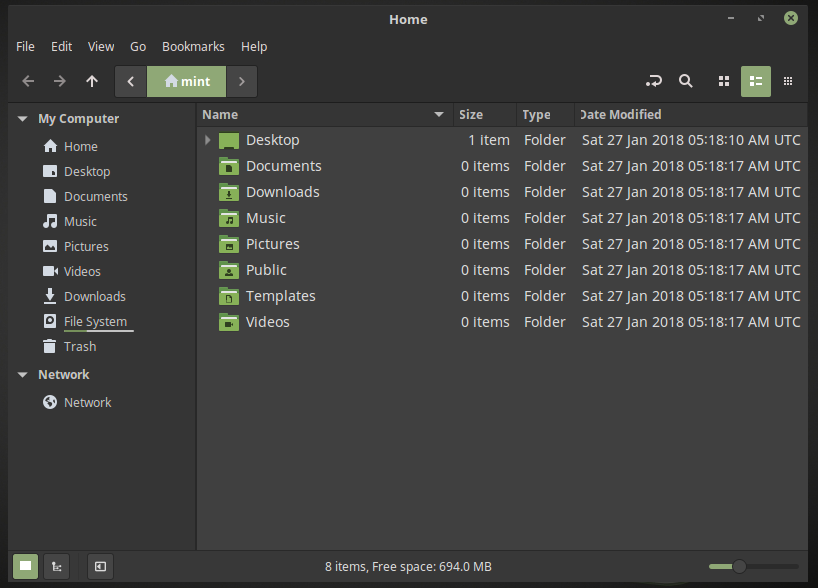Switch sidebar to tree view
818x588 pixels.
57,566
